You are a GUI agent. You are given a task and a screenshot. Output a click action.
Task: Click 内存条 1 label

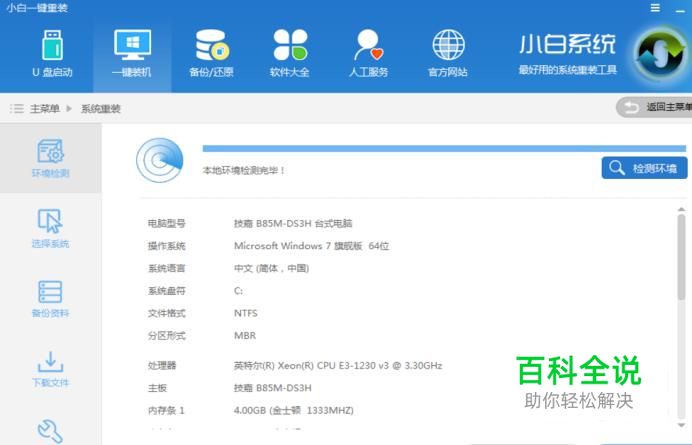tap(166, 411)
